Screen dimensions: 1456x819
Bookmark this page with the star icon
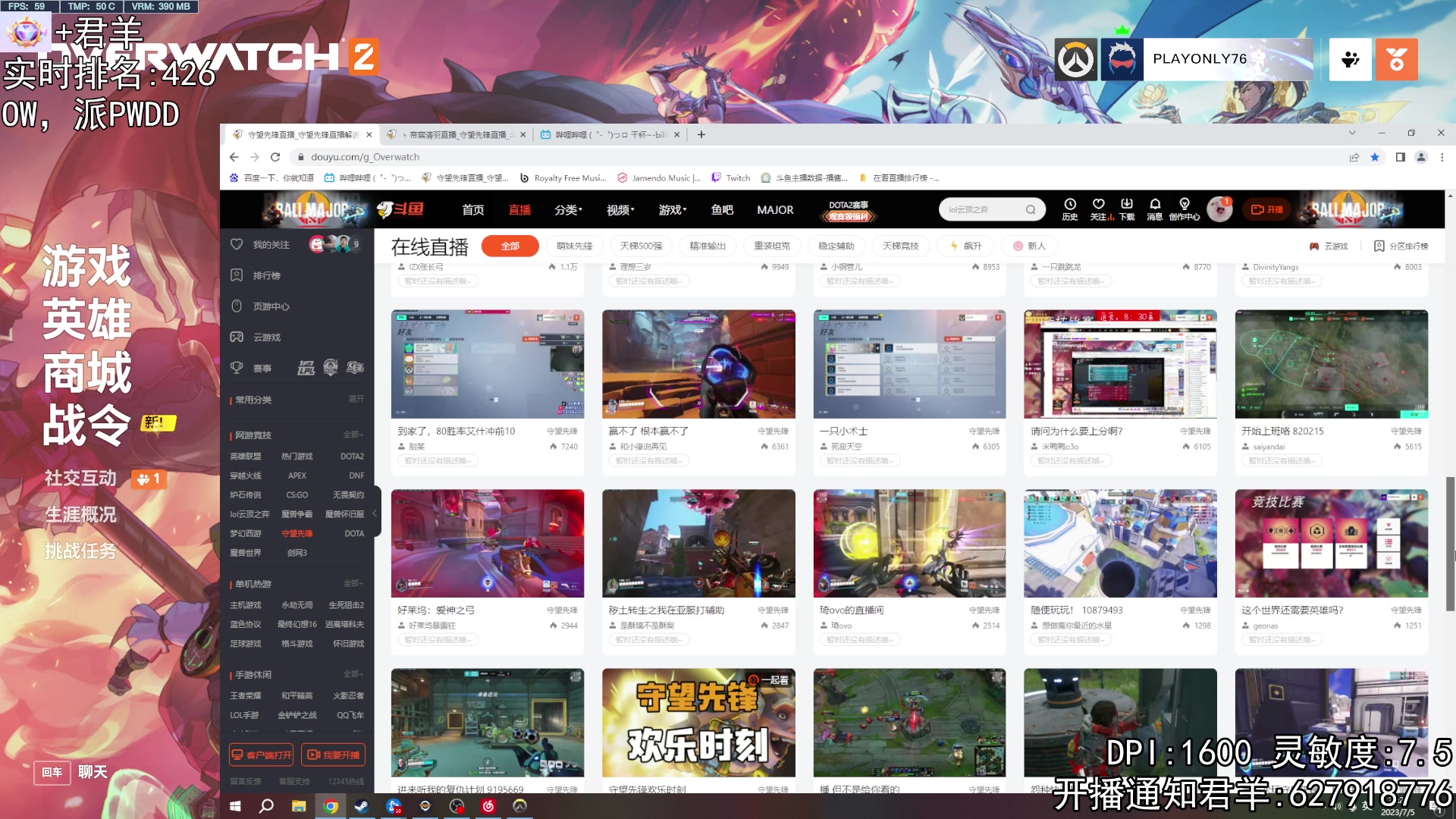click(x=1375, y=157)
